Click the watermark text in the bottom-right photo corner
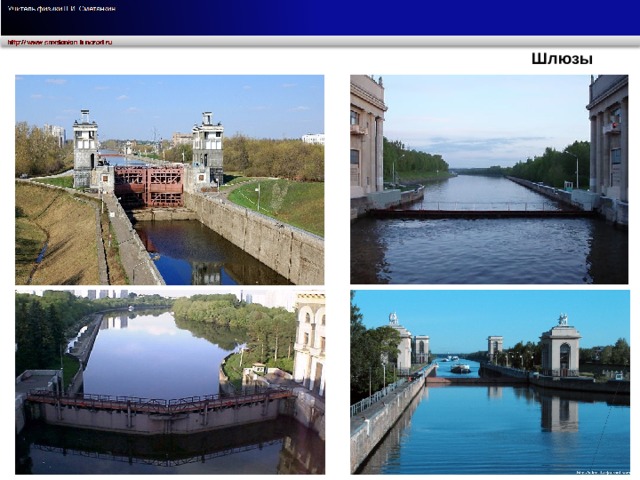 coord(602,471)
